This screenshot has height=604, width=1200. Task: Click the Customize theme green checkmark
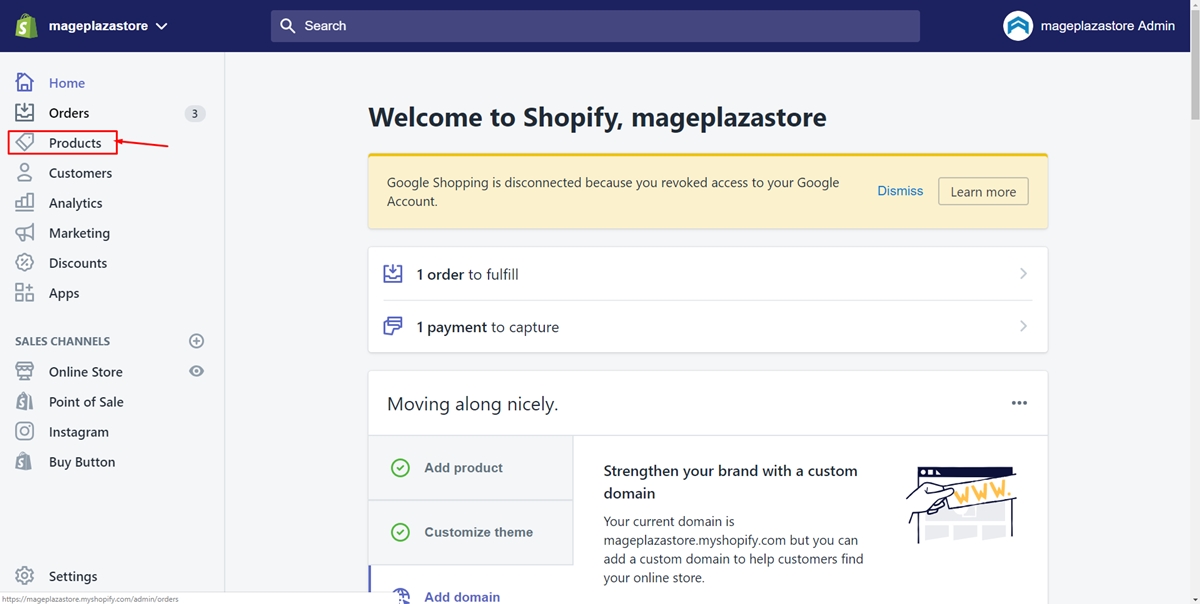(400, 532)
